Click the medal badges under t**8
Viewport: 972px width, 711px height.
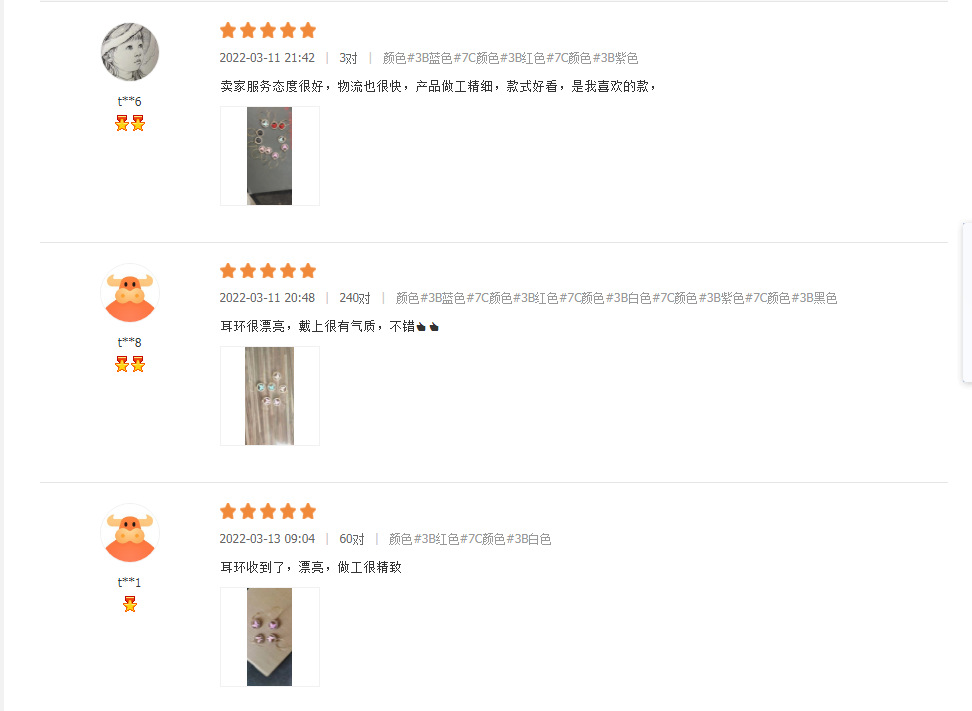[130, 364]
